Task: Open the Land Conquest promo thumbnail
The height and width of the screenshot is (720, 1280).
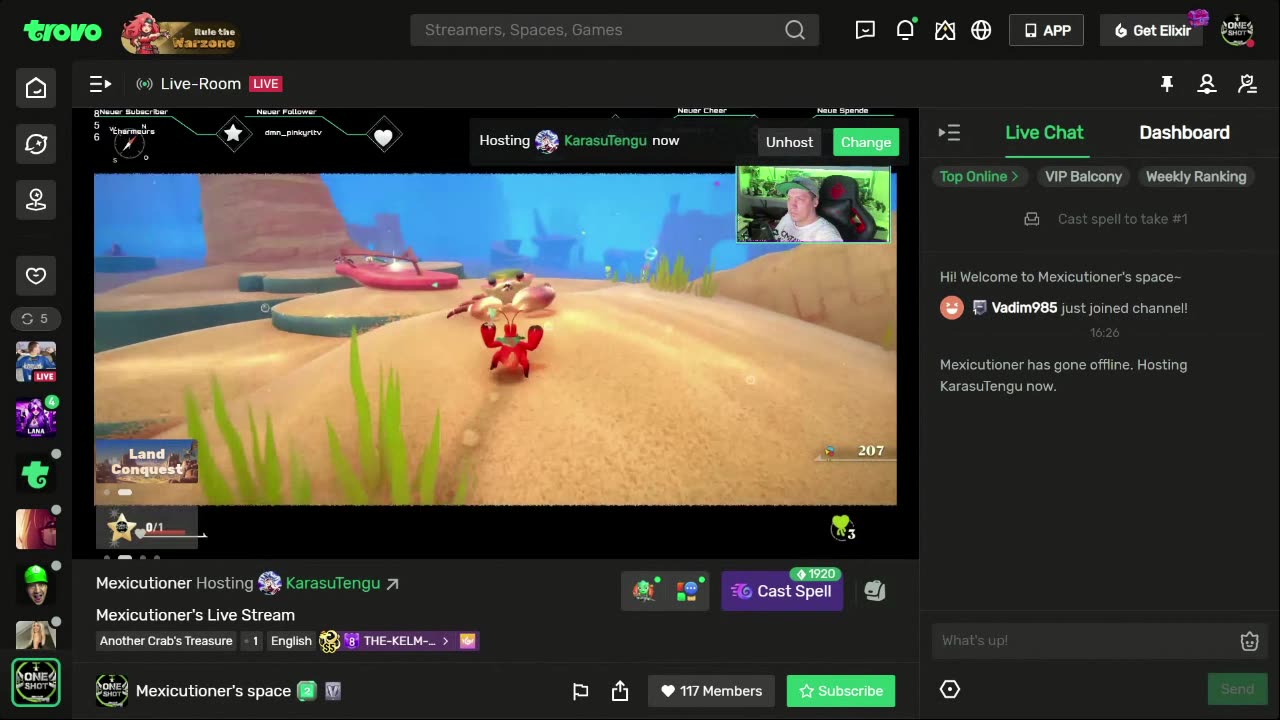Action: pos(147,462)
